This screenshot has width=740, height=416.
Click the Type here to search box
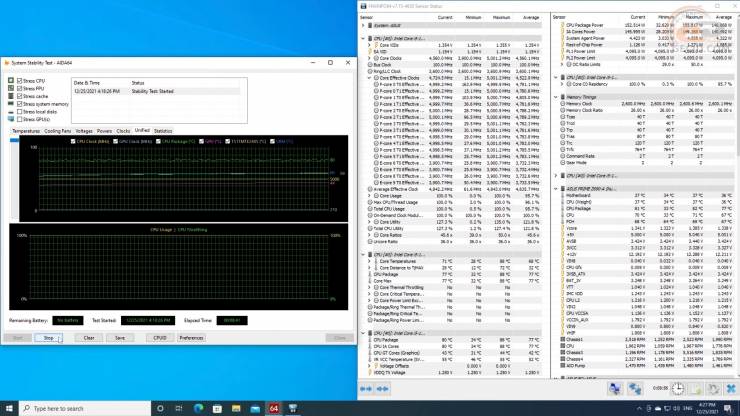pos(85,408)
